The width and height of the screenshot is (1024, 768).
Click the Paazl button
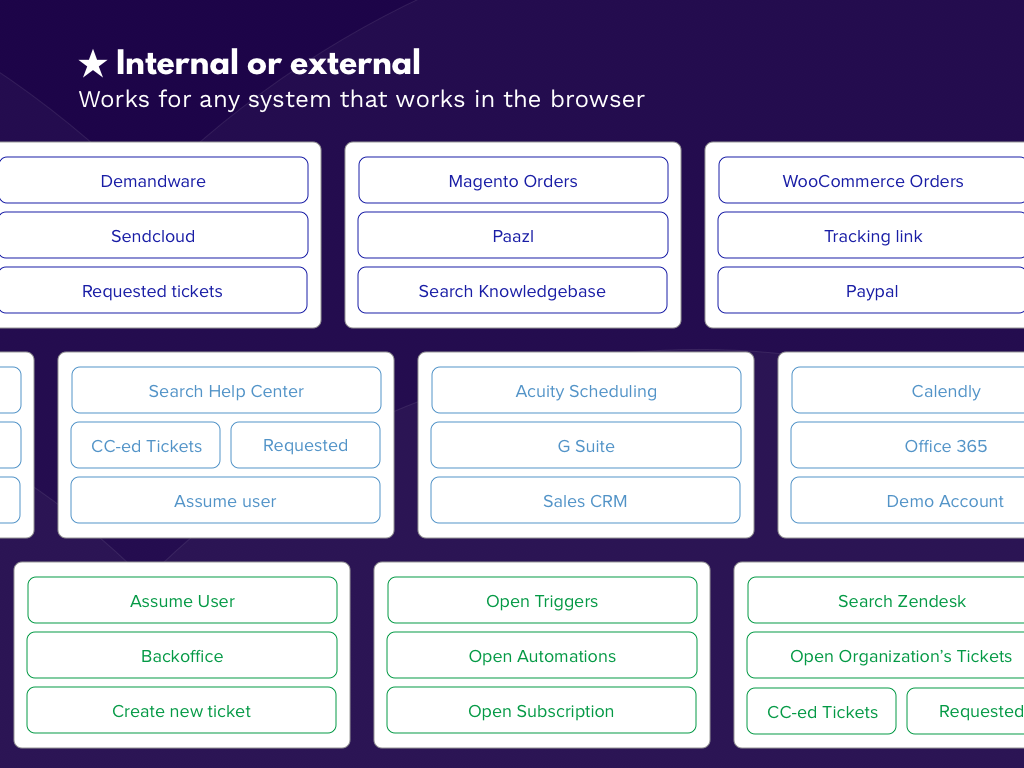point(513,236)
